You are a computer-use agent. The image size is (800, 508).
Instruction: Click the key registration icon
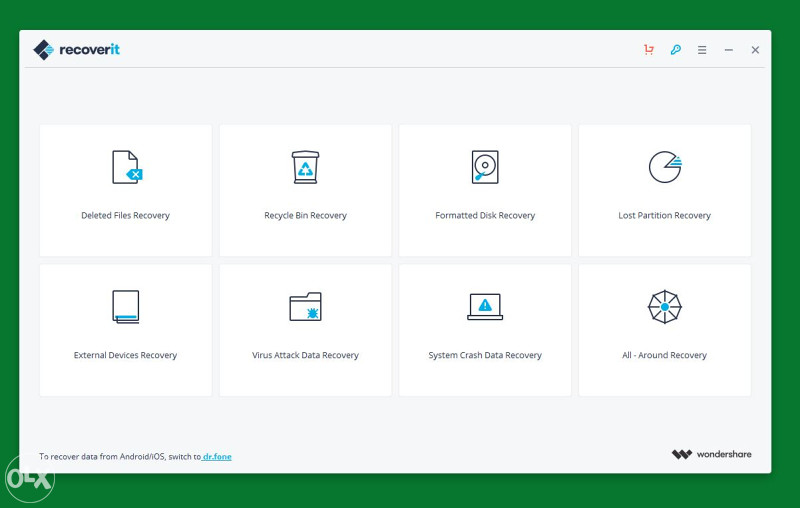pos(676,49)
